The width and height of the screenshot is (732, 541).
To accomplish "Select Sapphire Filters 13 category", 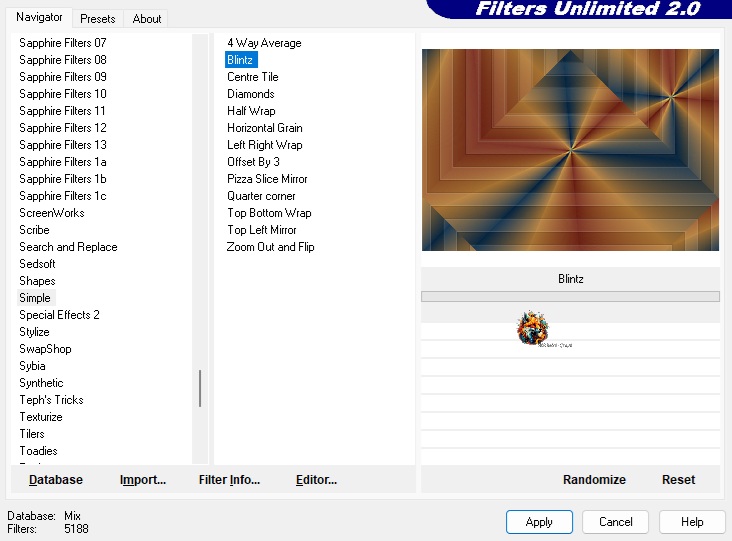I will pyautogui.click(x=63, y=145).
